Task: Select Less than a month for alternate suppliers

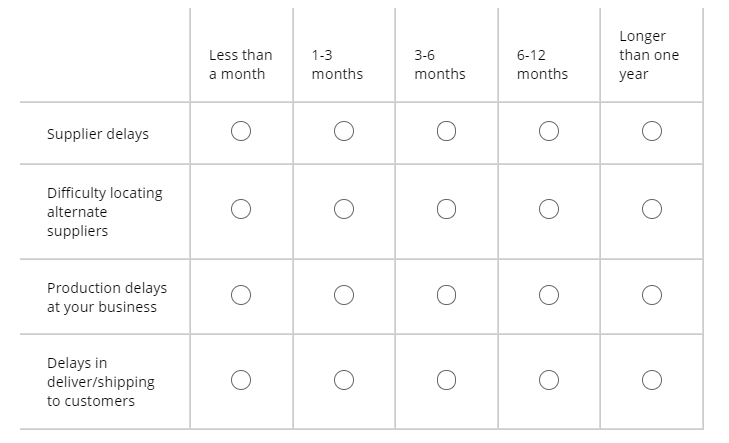Action: [241, 209]
